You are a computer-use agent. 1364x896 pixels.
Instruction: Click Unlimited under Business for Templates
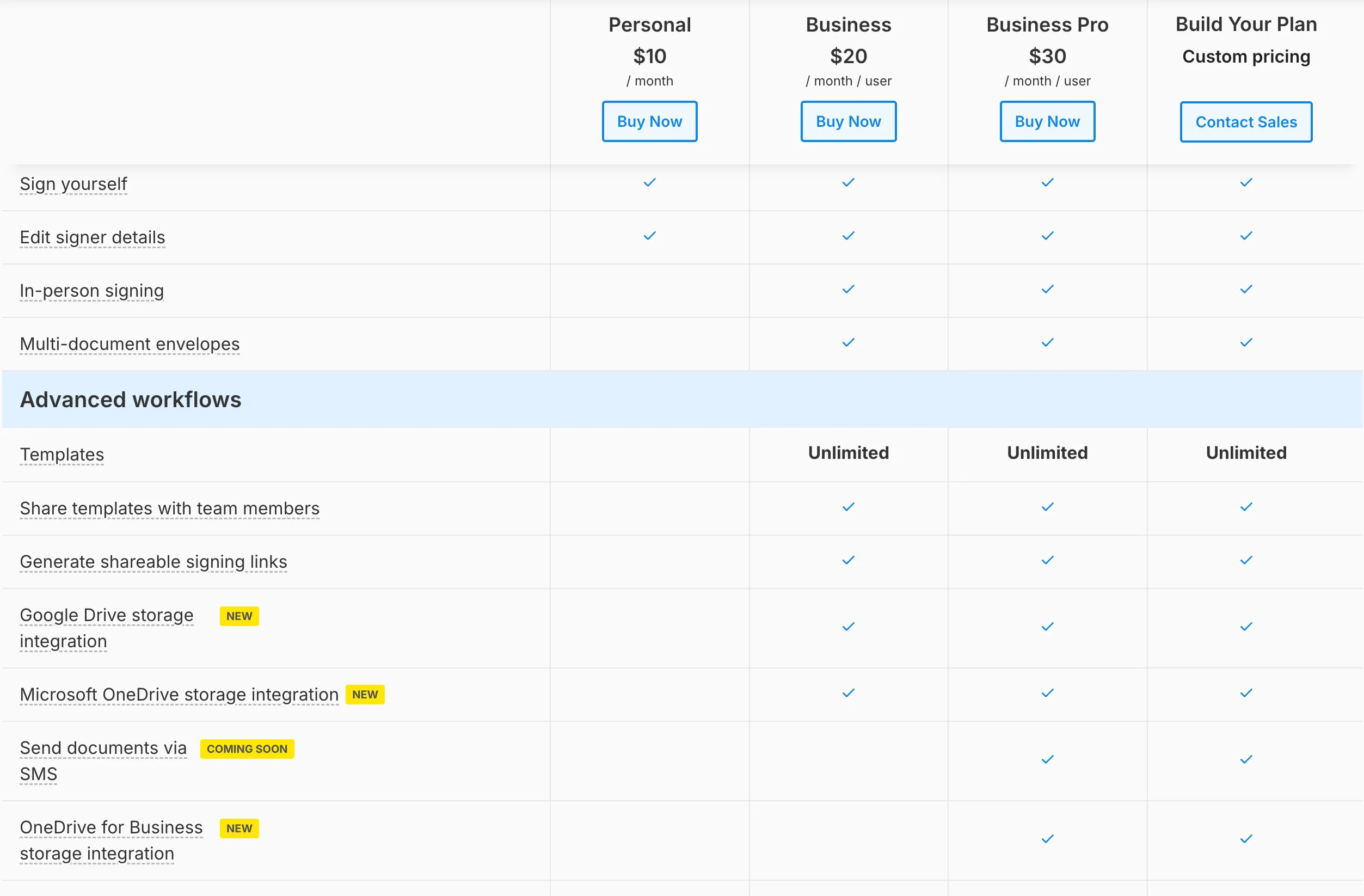tap(848, 453)
